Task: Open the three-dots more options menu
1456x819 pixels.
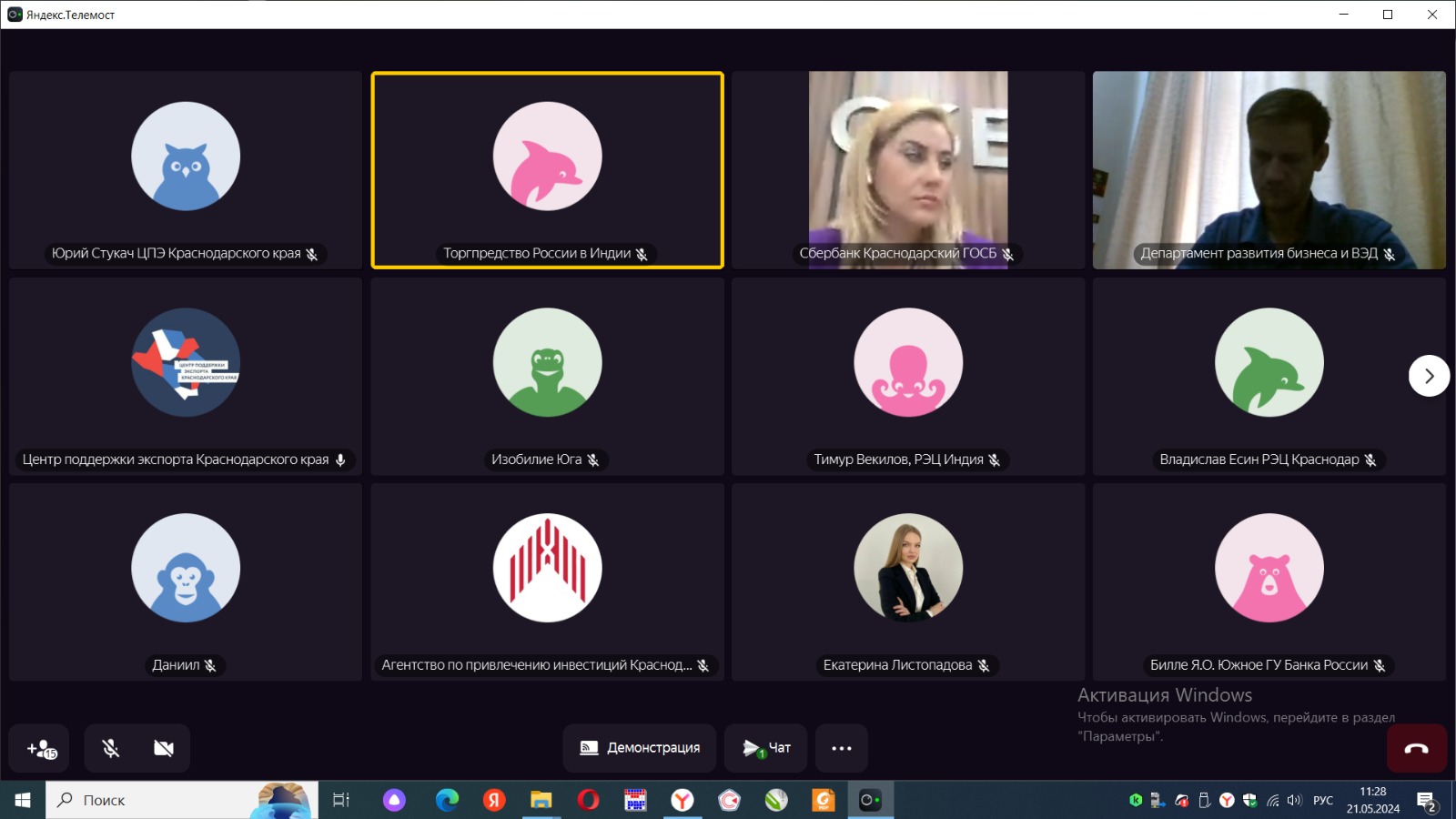Action: click(842, 748)
